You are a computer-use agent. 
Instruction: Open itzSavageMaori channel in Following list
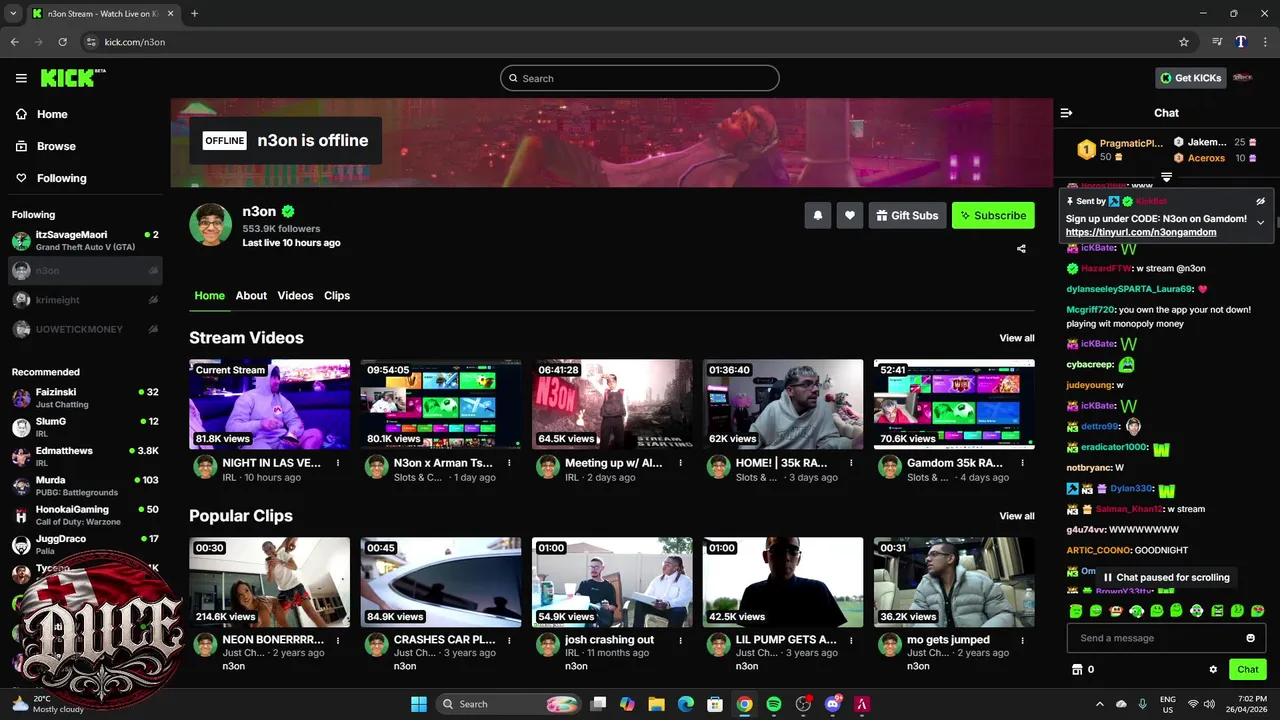point(85,241)
